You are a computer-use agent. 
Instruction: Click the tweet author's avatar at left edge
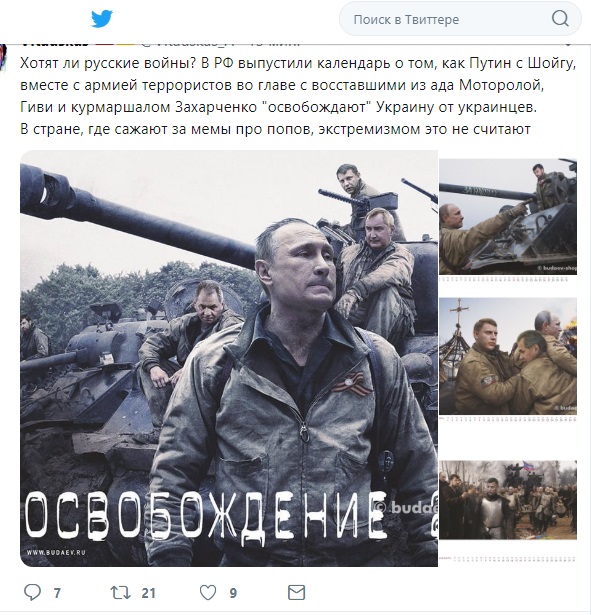click(4, 57)
